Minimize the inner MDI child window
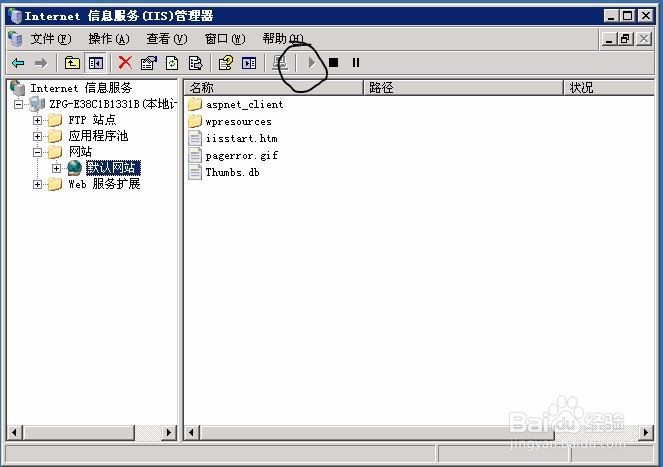 pos(609,39)
